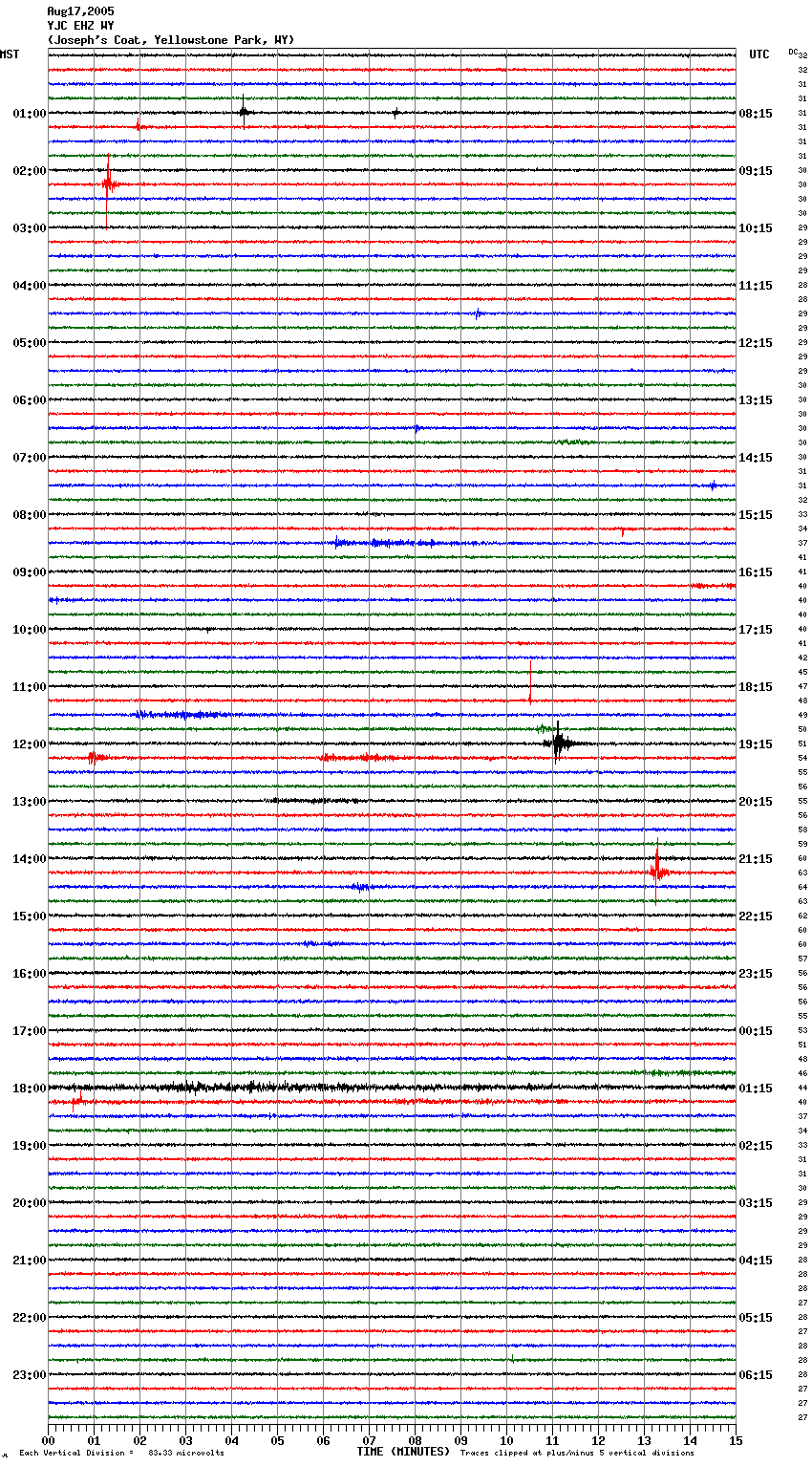Click the 15:15 UTC time label
812x1466 pixels.
point(756,515)
